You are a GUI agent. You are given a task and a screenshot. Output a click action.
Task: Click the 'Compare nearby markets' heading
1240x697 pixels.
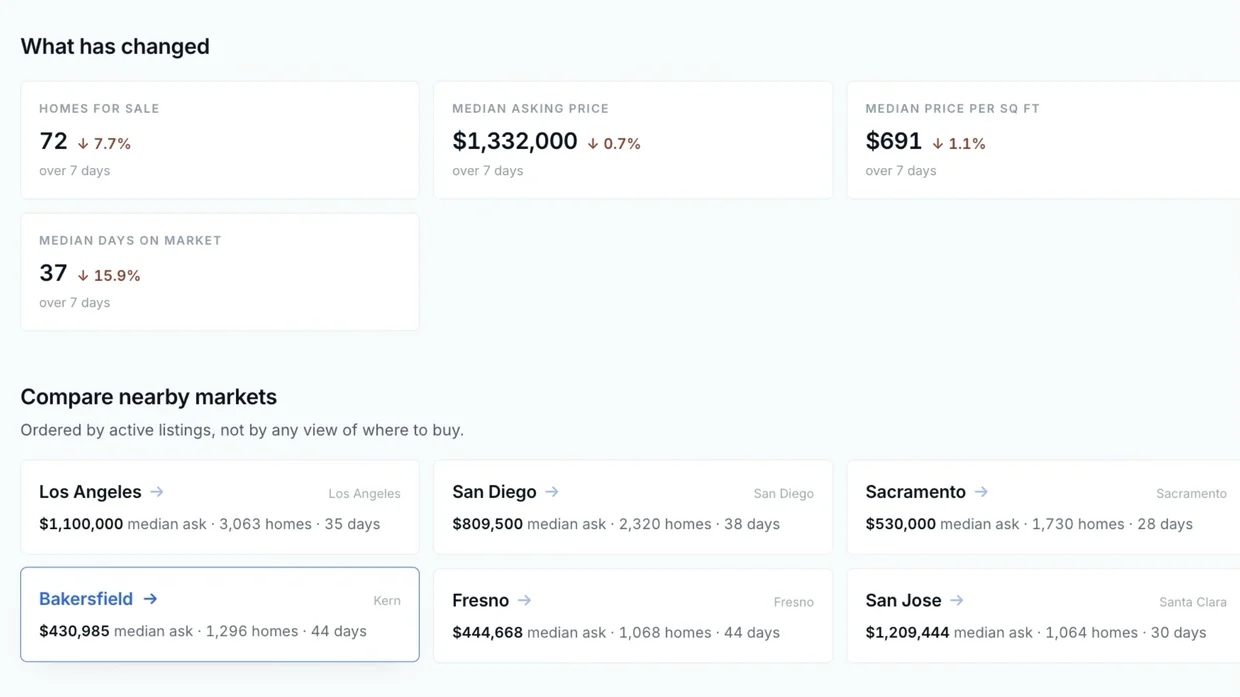(149, 397)
